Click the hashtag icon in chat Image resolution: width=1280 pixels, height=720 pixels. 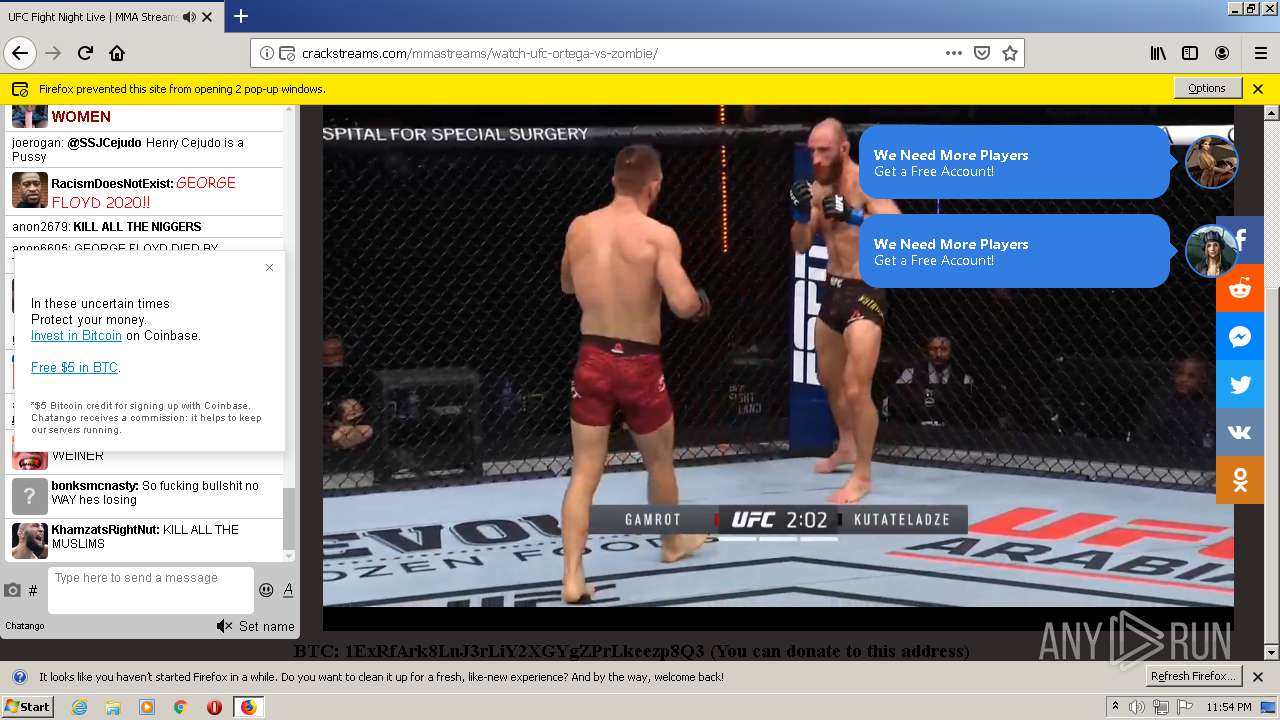point(33,590)
